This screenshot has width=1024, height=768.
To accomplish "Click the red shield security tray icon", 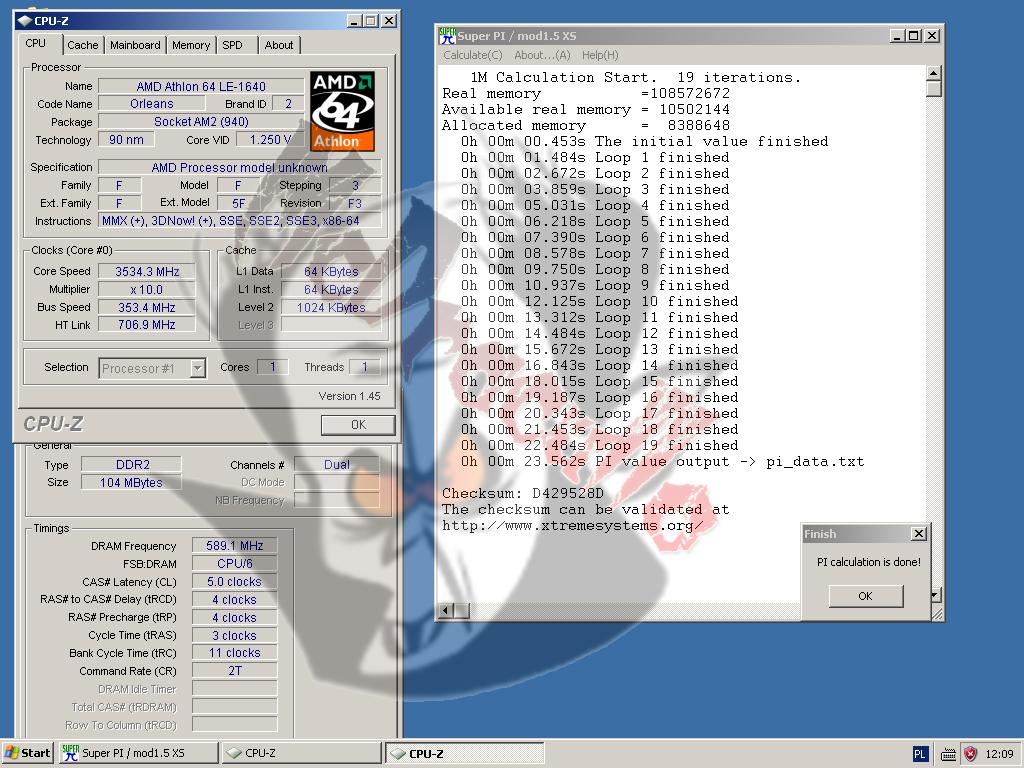I will (970, 754).
